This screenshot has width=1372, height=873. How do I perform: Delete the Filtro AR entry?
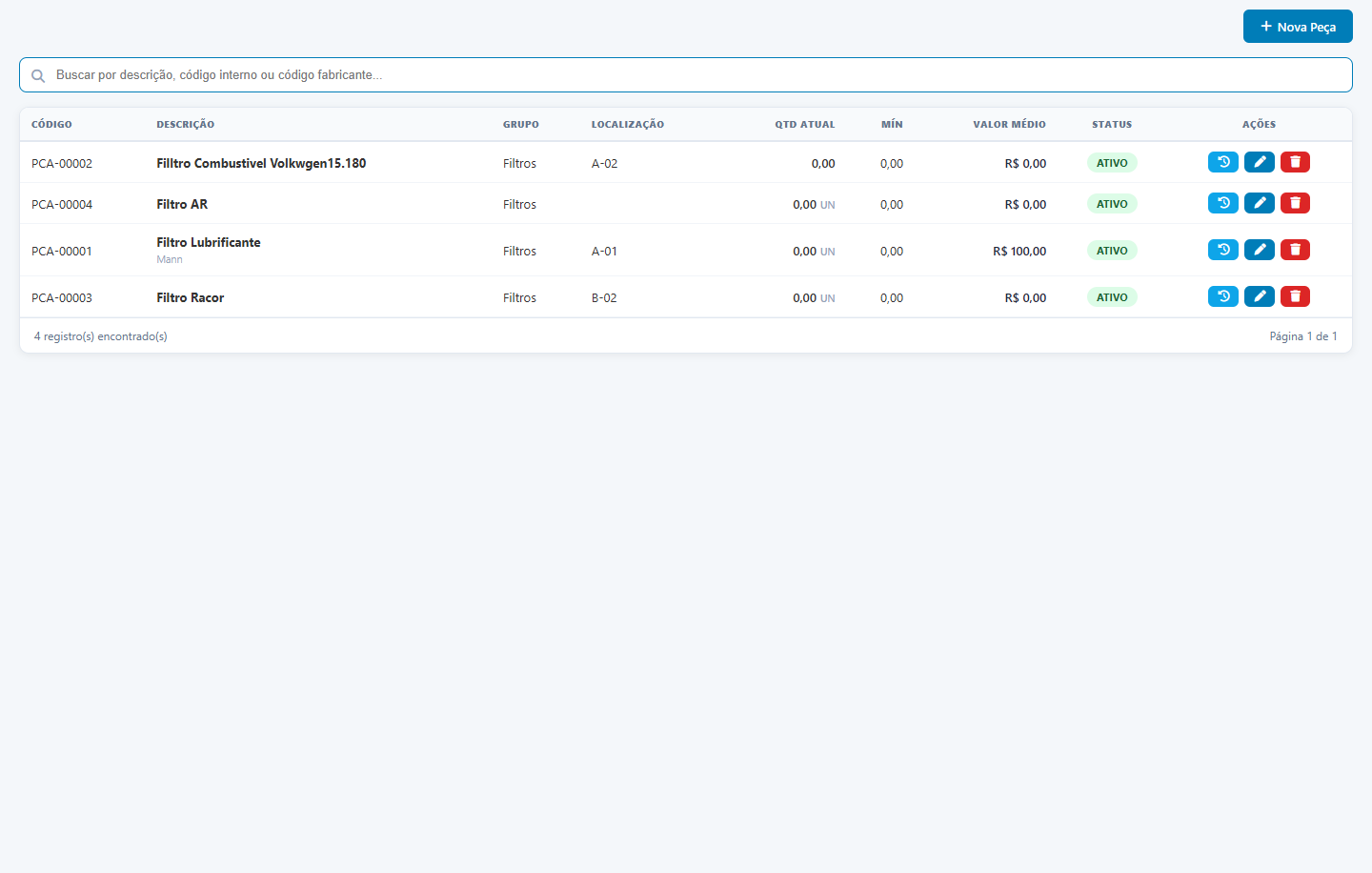tap(1295, 203)
